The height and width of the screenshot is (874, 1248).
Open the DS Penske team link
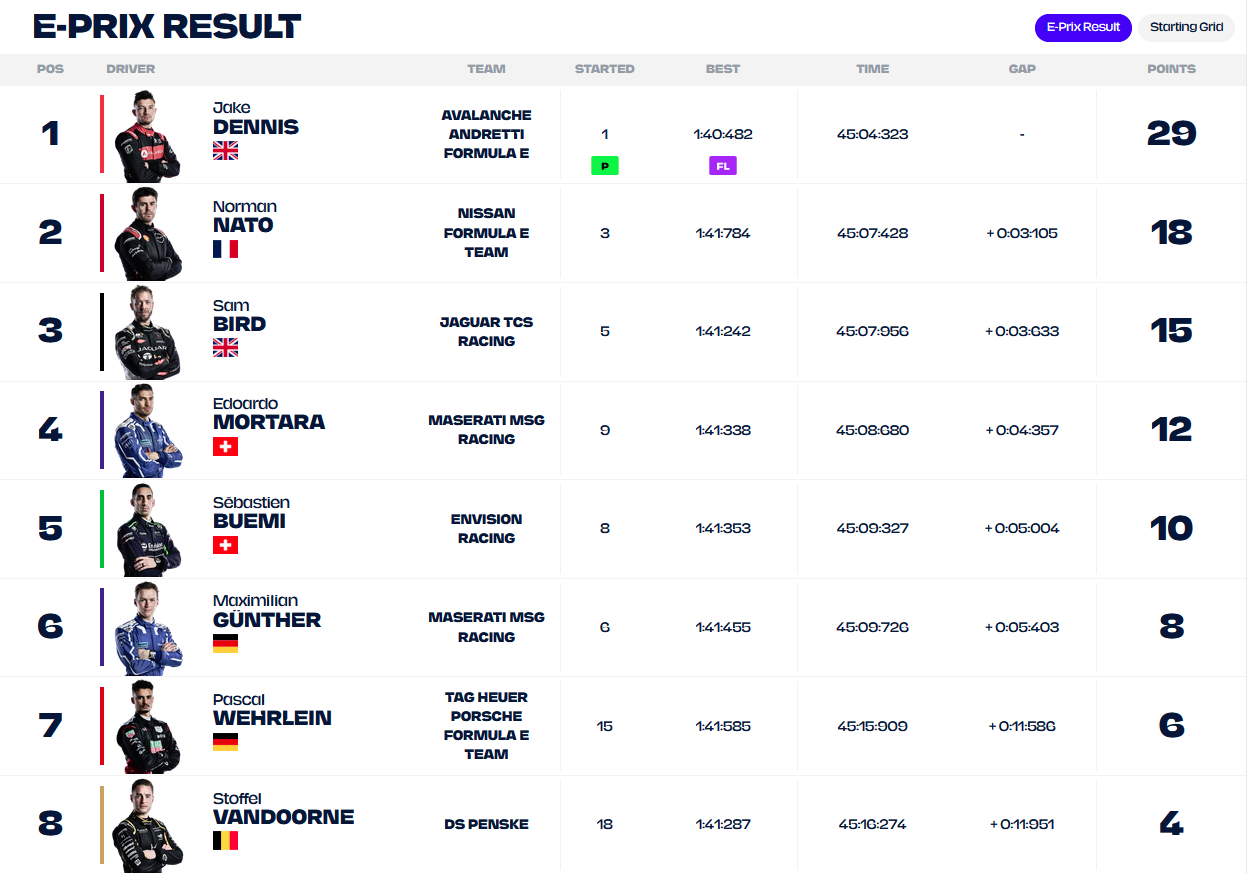[x=486, y=824]
